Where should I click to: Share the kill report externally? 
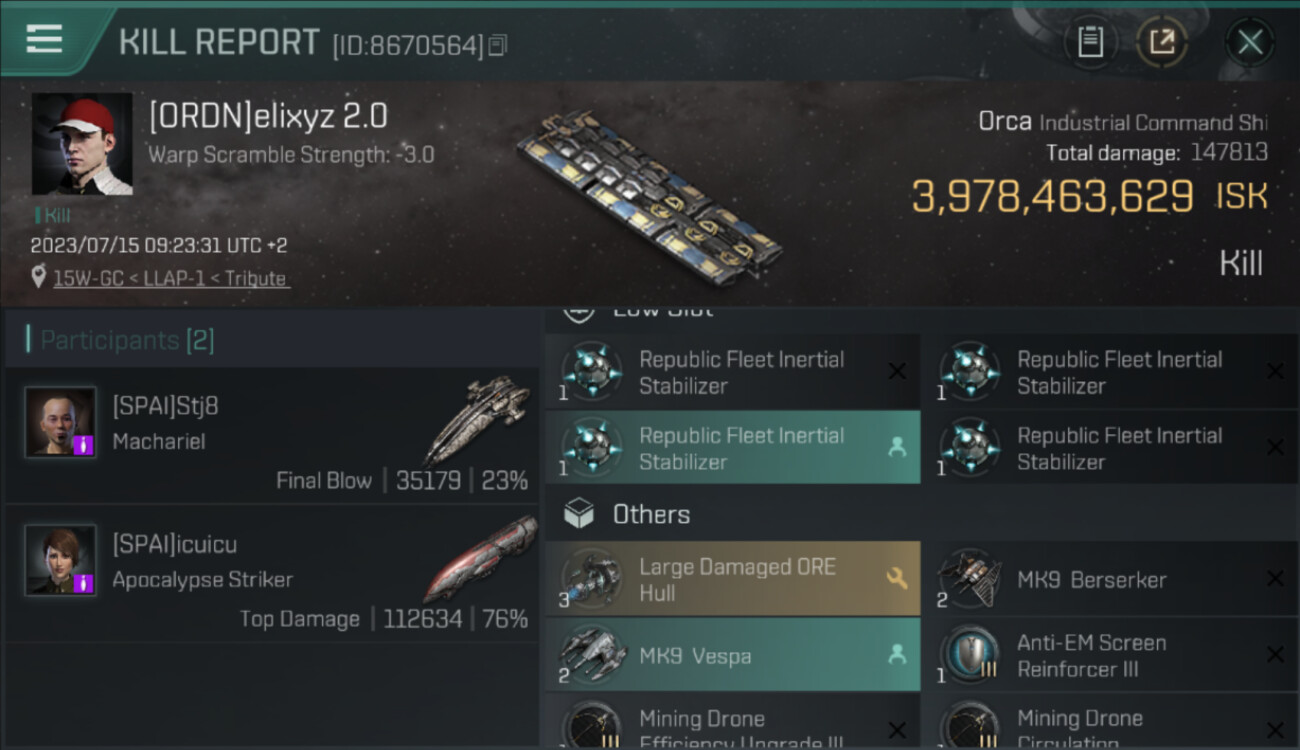[x=1162, y=42]
